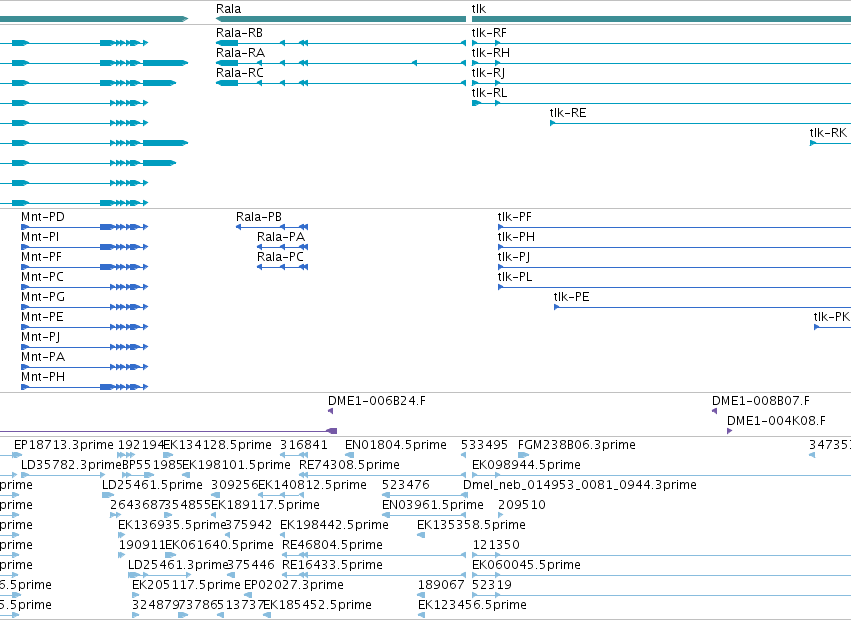Select EST FGM238B06.3prime

coord(523,455)
